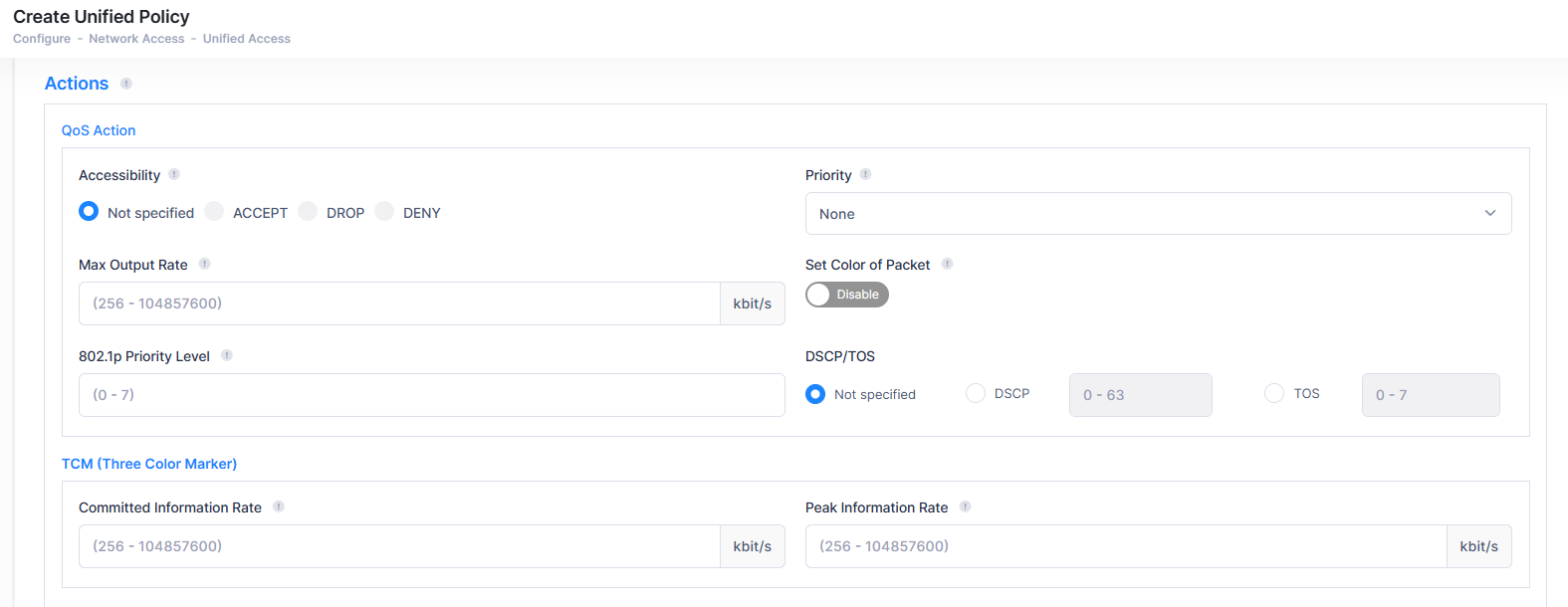1568x607 pixels.
Task: Focus the 802.1p Priority Level input field
Action: tap(431, 395)
